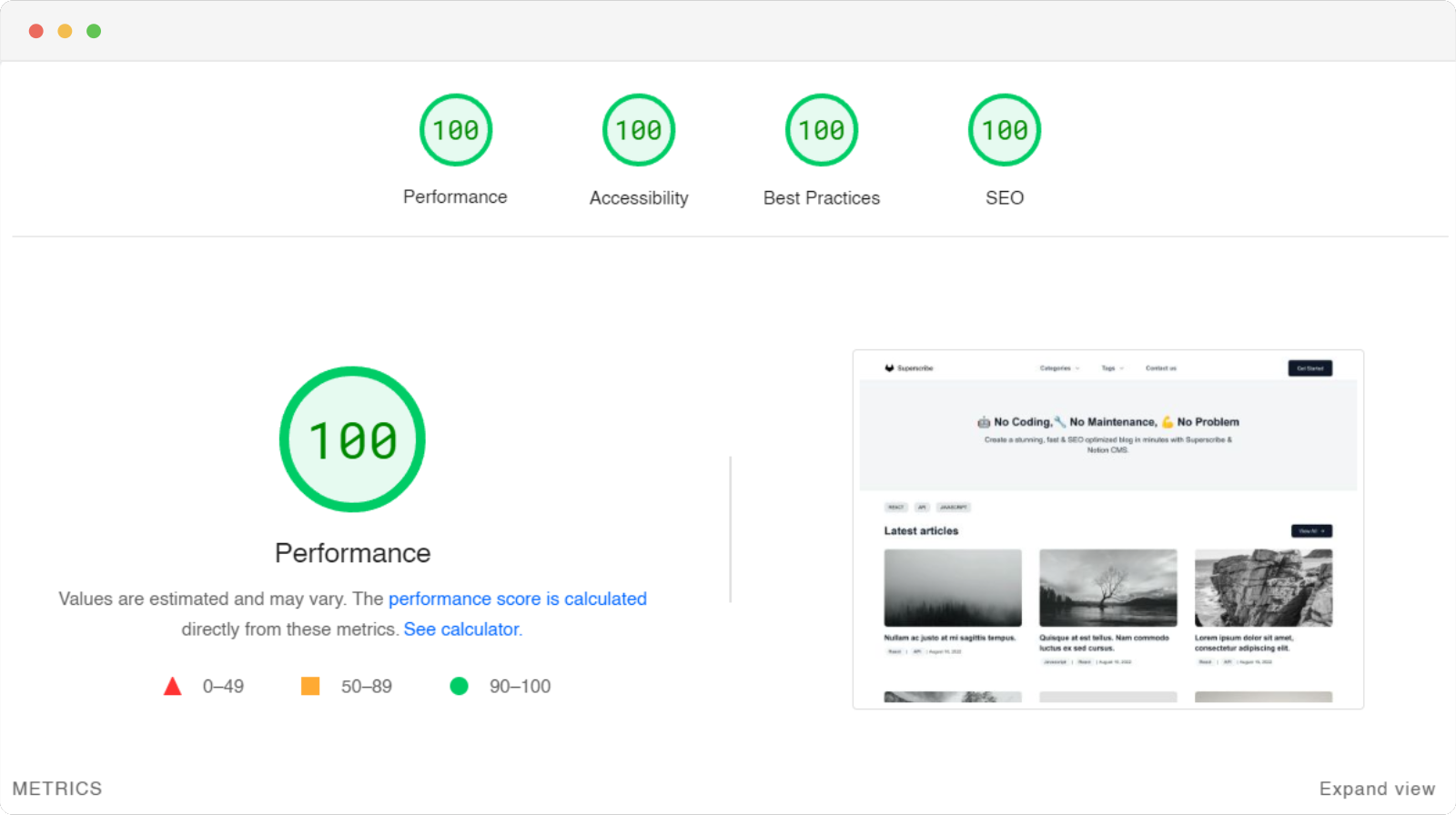This screenshot has width=1456, height=815.
Task: Click the lone tree article image in the preview
Action: coord(1108,588)
